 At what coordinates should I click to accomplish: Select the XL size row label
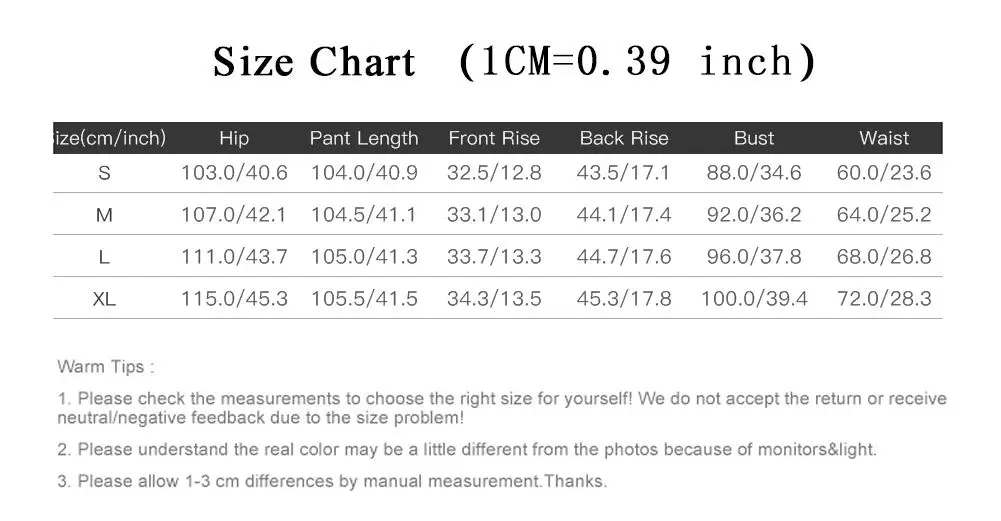coord(104,299)
